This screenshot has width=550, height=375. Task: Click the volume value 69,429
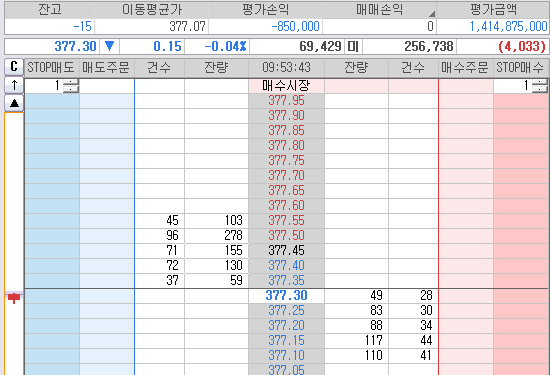320,46
